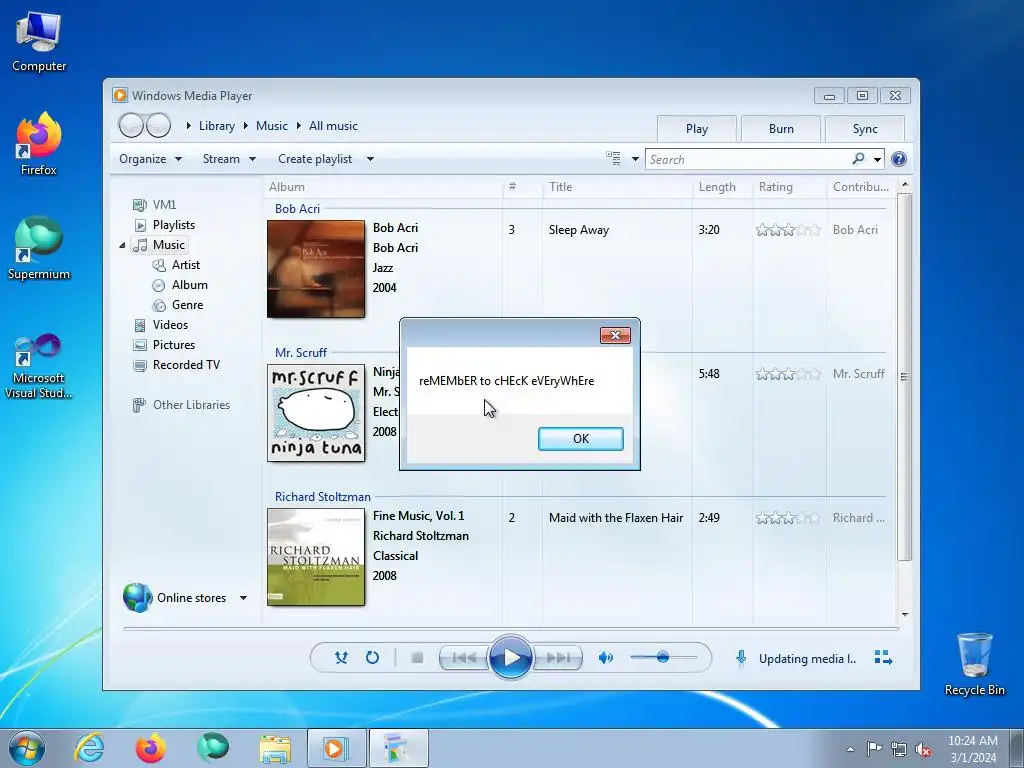Skip to the next track
This screenshot has width=1024, height=768.
tap(557, 658)
